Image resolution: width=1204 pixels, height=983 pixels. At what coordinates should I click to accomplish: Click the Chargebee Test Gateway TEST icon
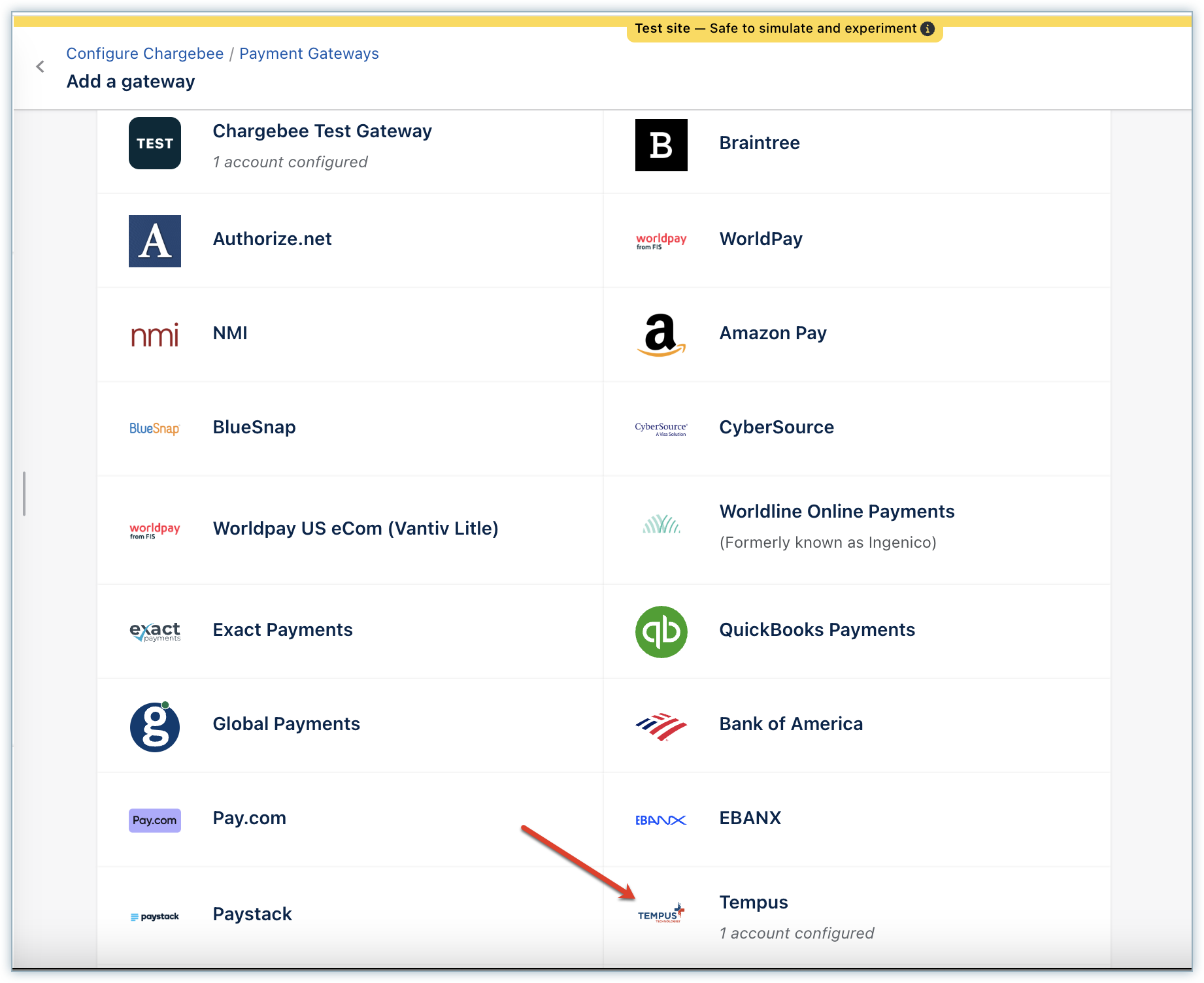[155, 143]
